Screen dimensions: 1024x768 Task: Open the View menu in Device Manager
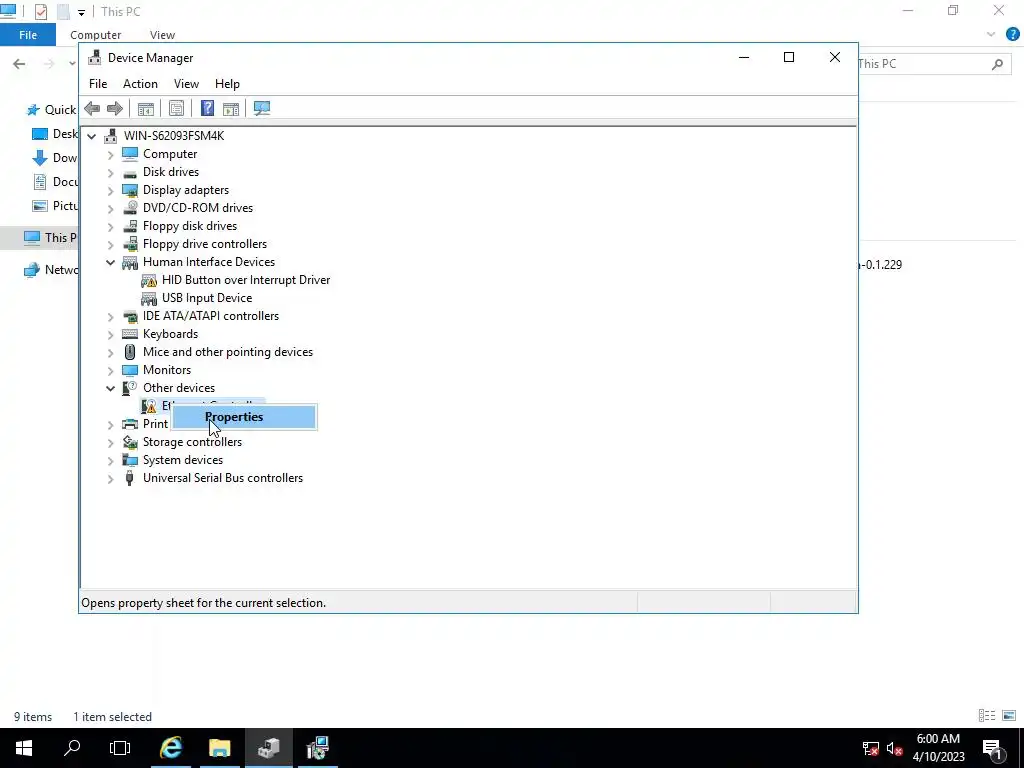pos(186,84)
